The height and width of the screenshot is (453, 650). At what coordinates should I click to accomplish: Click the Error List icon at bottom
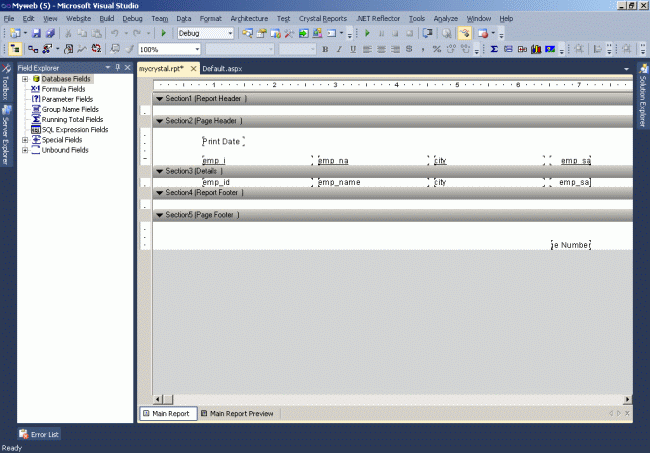click(x=24, y=434)
